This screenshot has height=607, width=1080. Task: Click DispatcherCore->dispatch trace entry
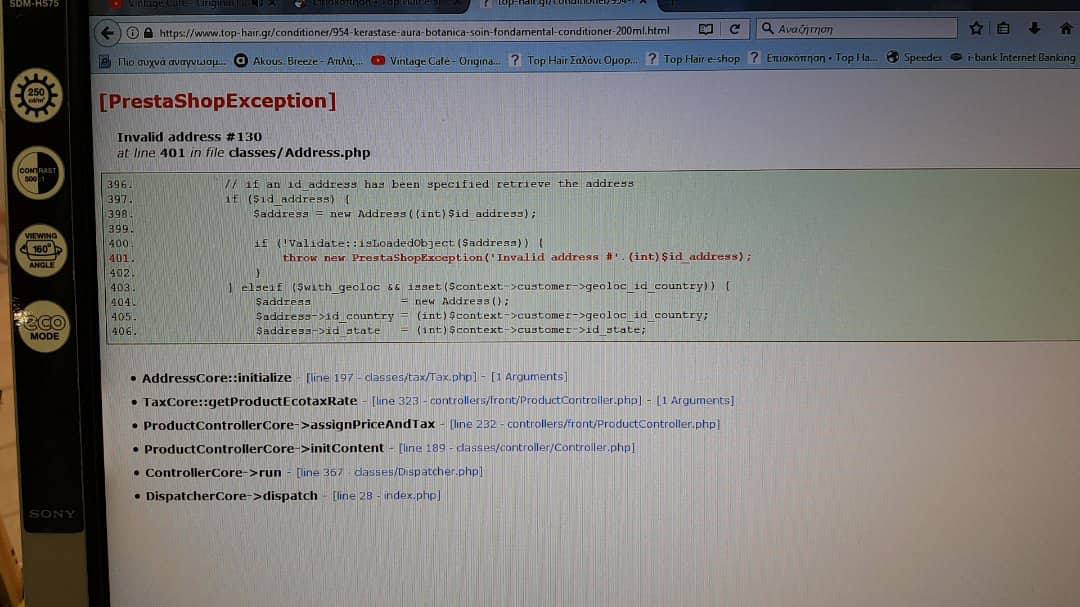pyautogui.click(x=231, y=496)
